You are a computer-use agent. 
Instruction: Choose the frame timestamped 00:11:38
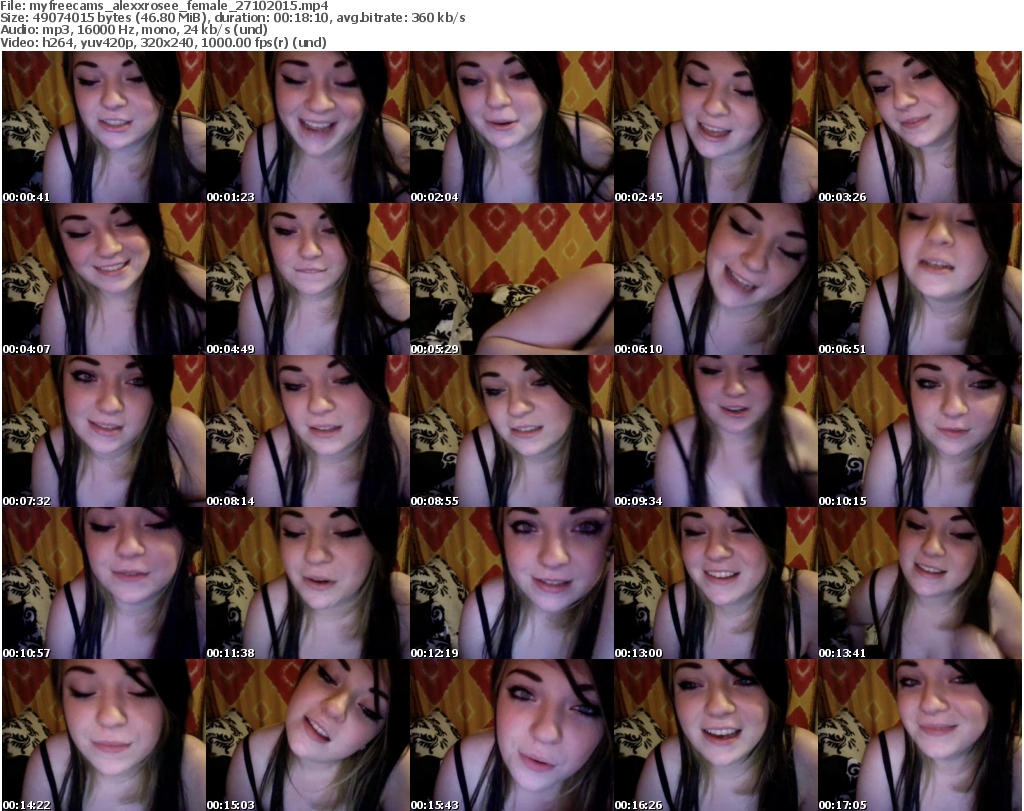pyautogui.click(x=308, y=583)
